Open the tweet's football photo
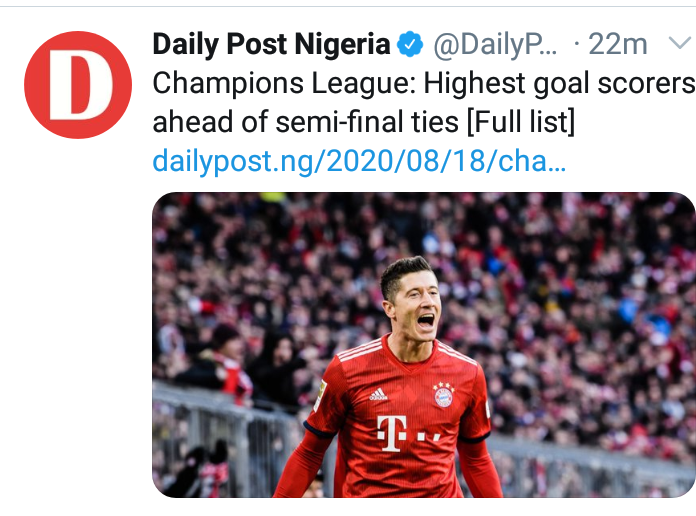Image resolution: width=696 pixels, height=516 pixels. (x=423, y=345)
